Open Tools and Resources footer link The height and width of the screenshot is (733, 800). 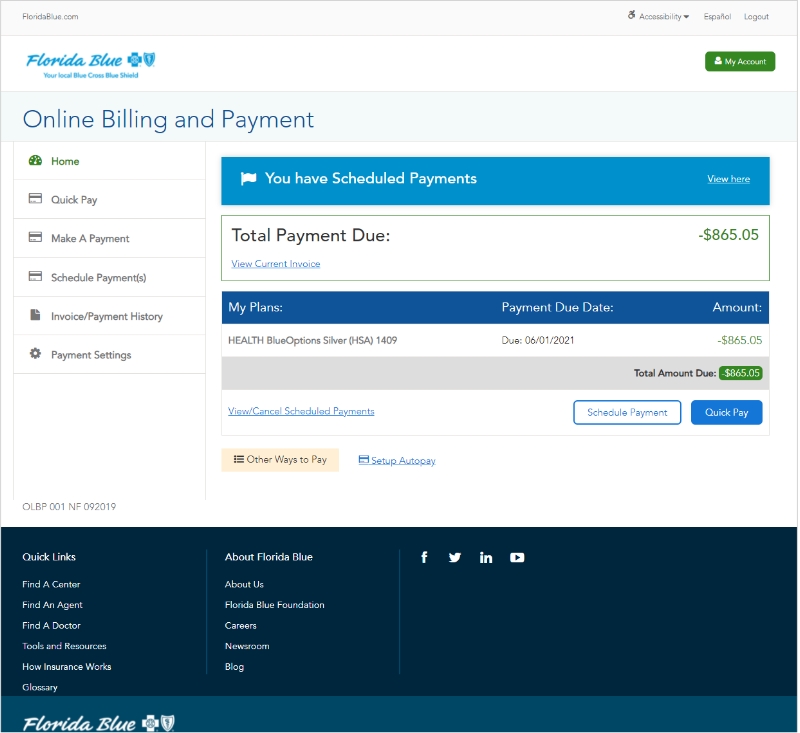[x=64, y=646]
